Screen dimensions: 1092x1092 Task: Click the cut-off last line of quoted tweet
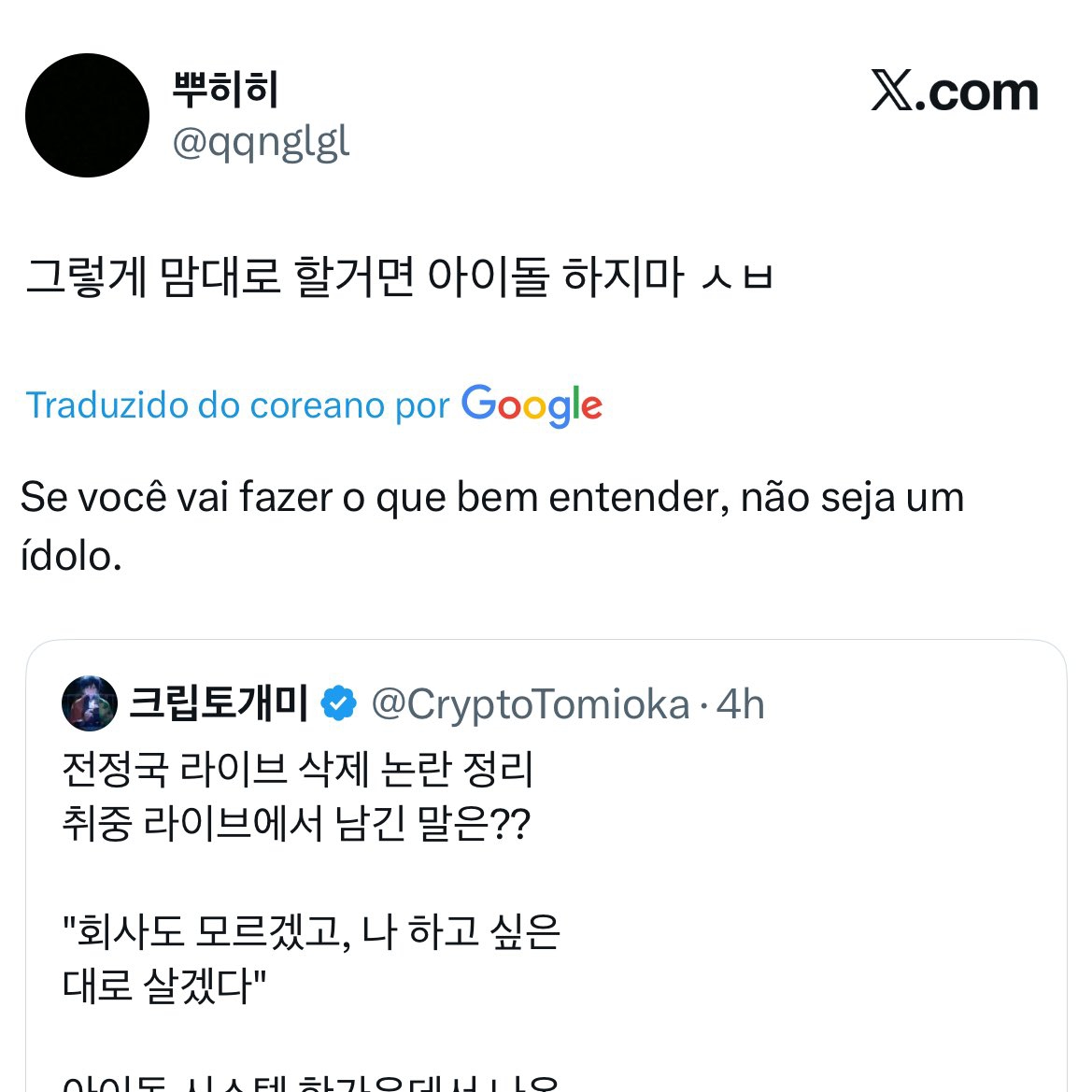pos(310,1082)
